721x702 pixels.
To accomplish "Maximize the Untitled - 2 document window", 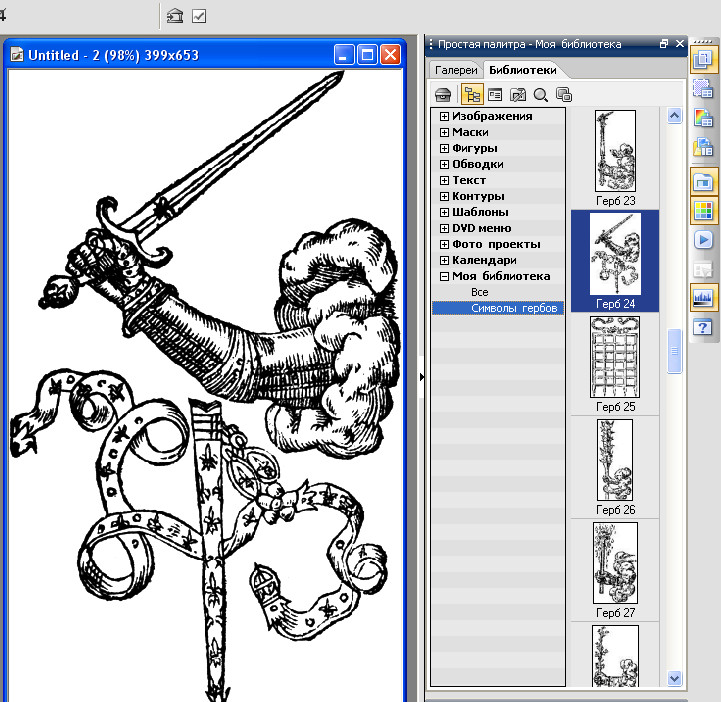I will (x=367, y=55).
